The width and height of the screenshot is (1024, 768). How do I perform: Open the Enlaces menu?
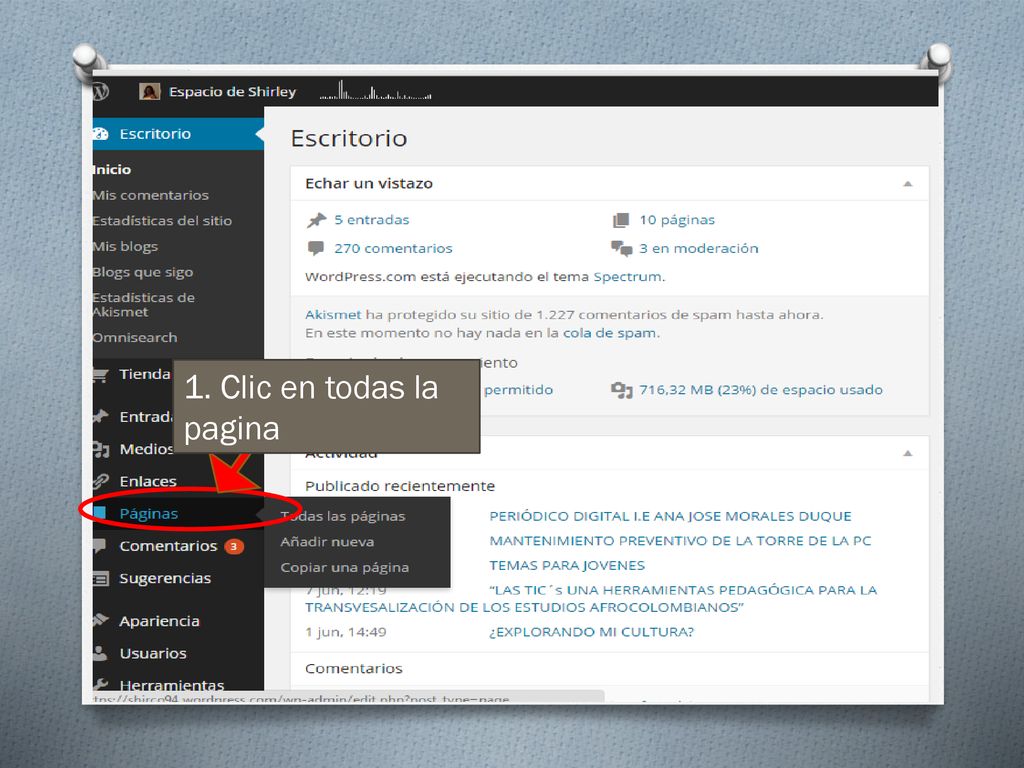click(148, 481)
